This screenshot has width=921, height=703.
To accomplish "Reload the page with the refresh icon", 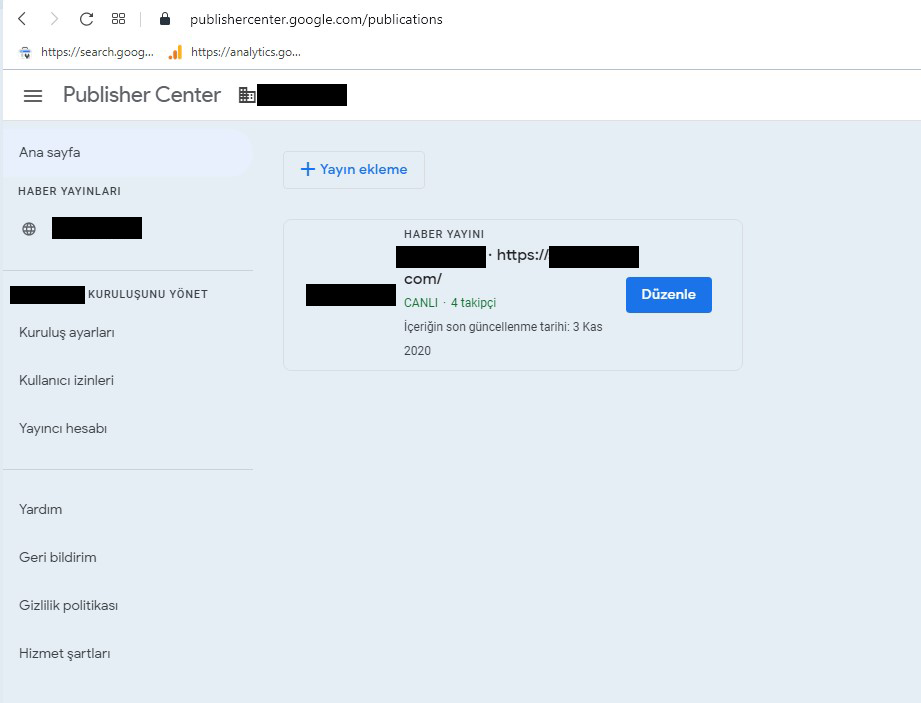I will 86,19.
